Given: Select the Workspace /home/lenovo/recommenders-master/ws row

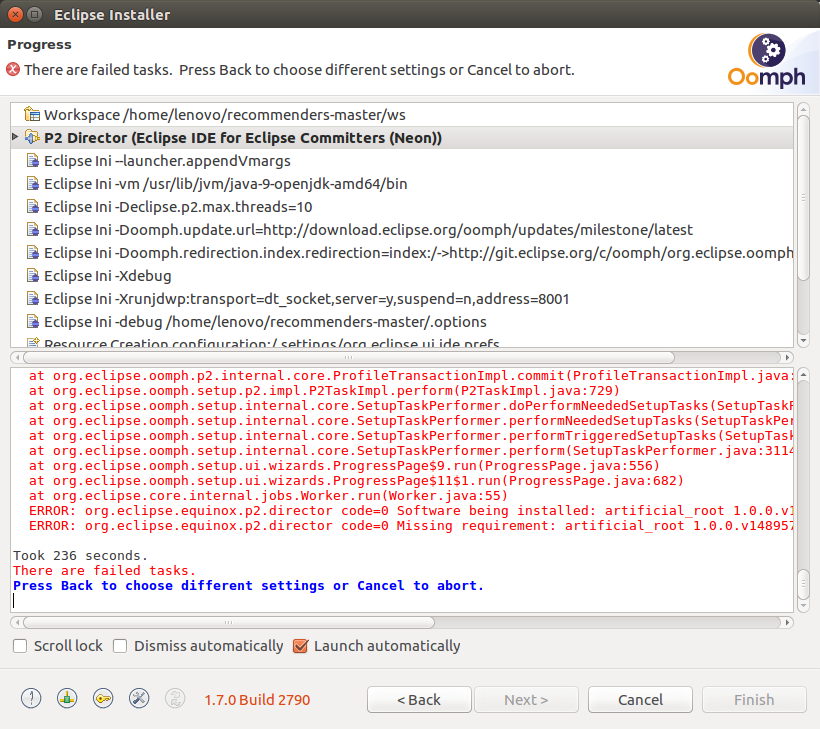Looking at the screenshot, I should (402, 115).
